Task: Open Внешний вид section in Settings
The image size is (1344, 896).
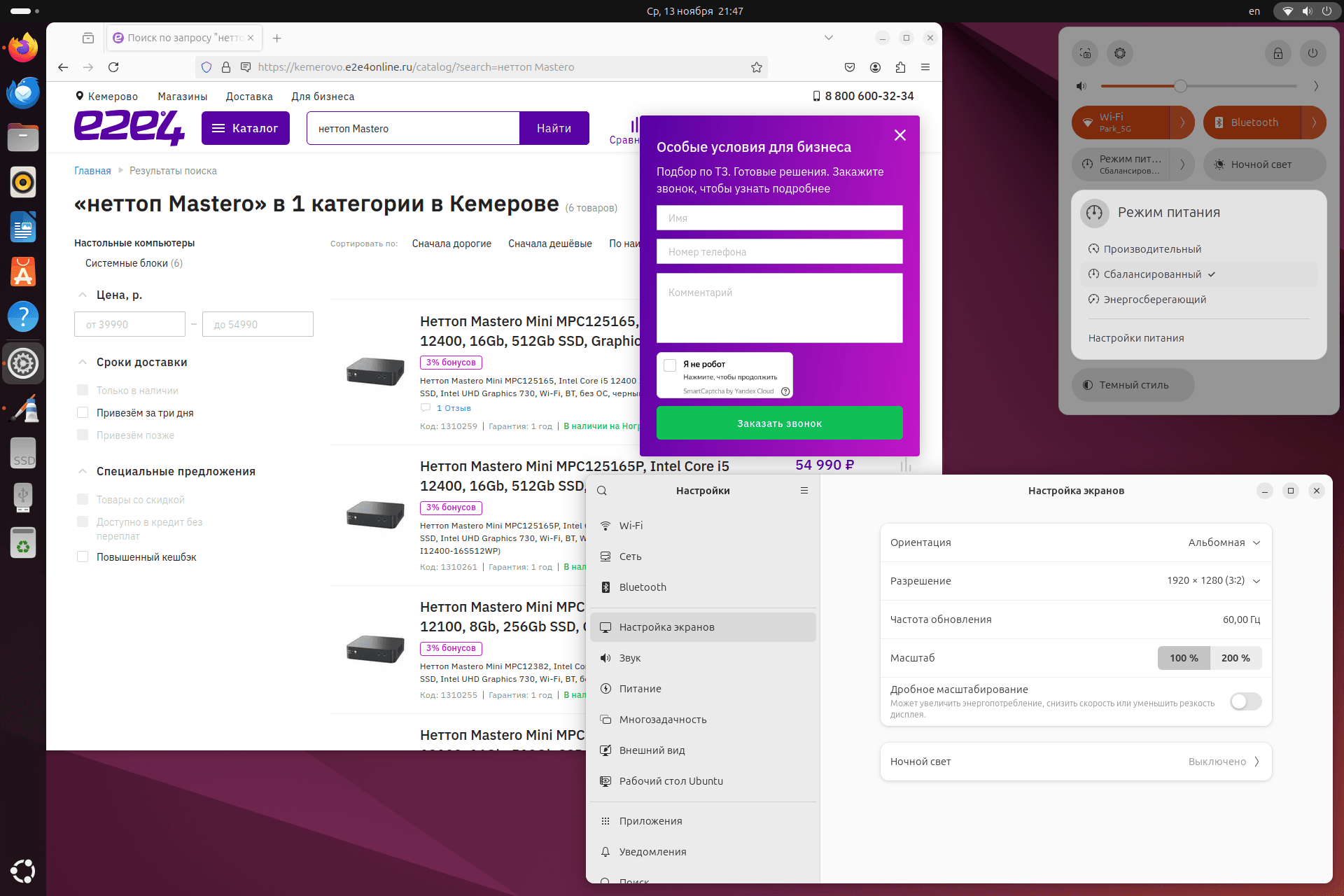Action: pyautogui.click(x=703, y=750)
